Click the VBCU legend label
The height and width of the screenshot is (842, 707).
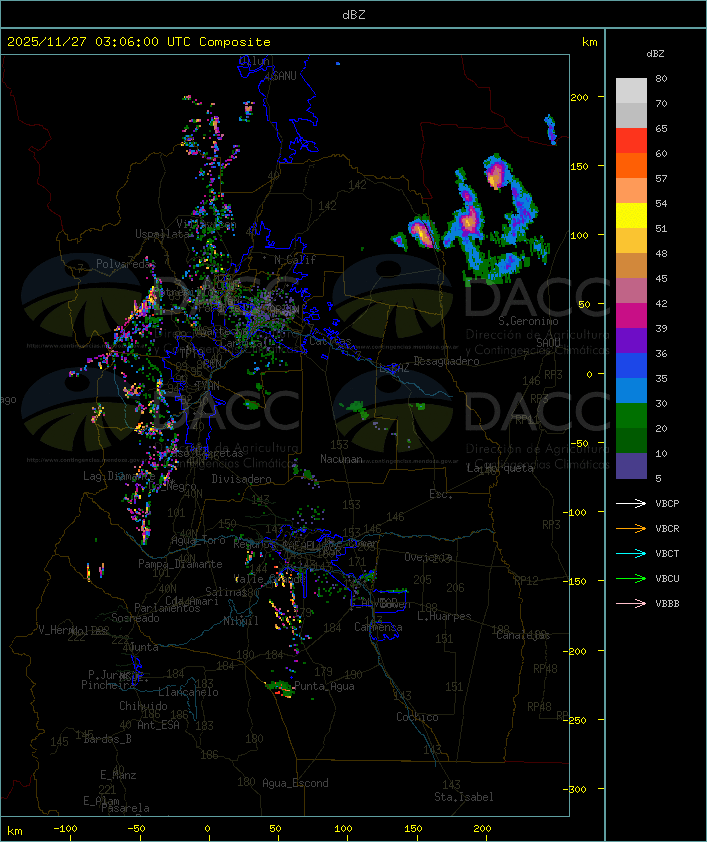[667, 578]
